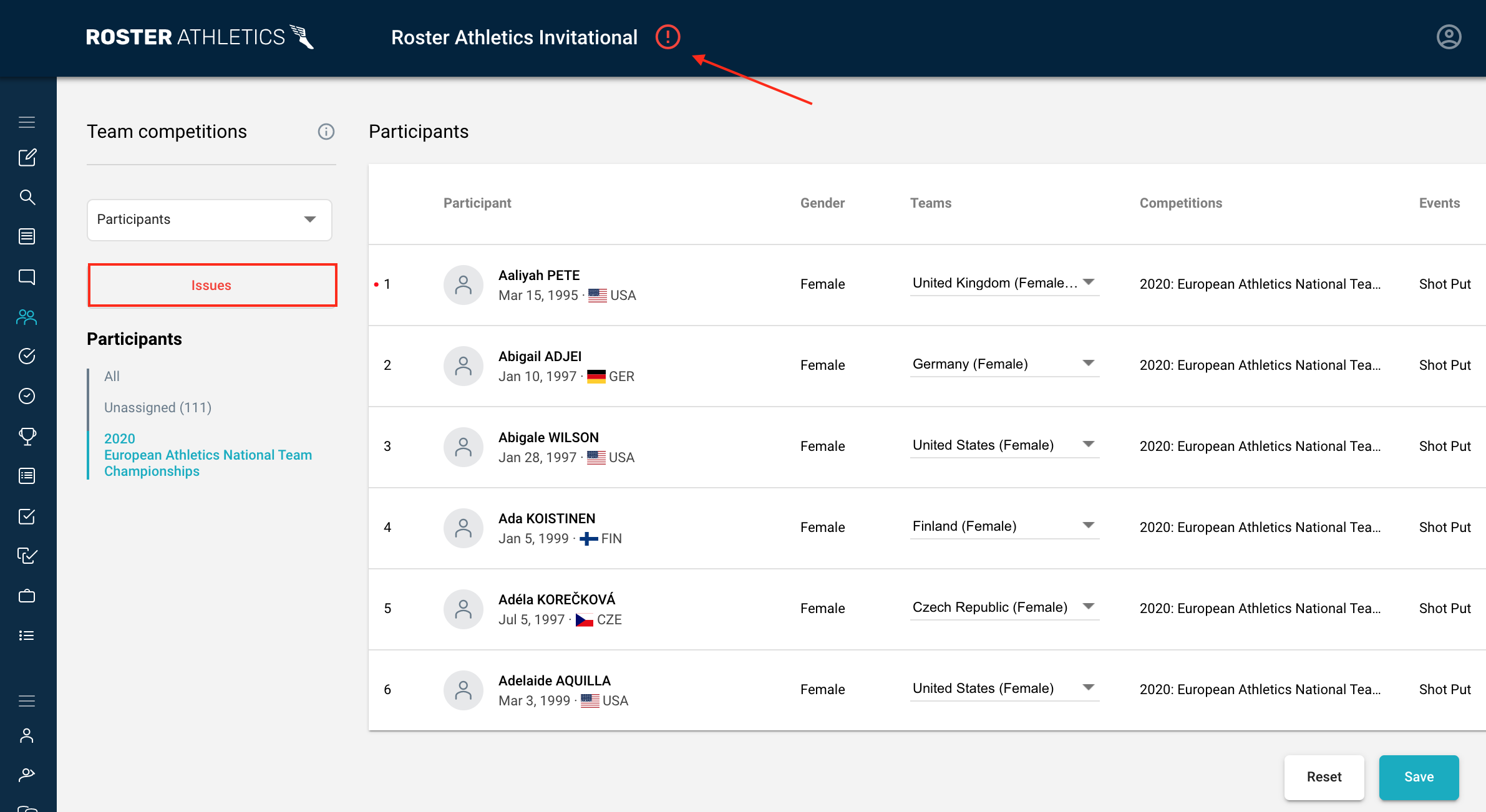Click the Reset button

[x=1324, y=777]
